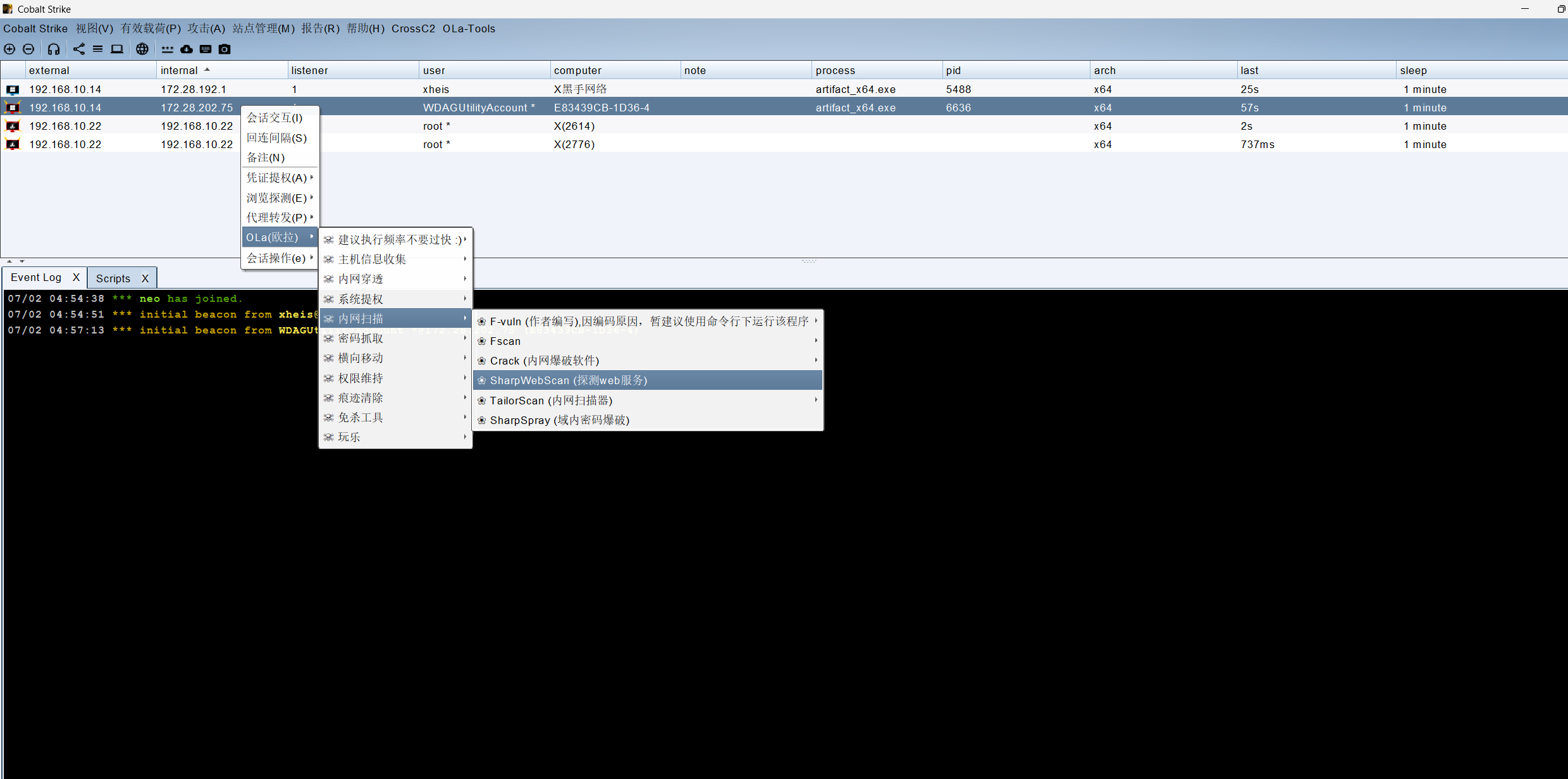The width and height of the screenshot is (1568, 779).
Task: Click beacon icon for X(2776) row
Action: [13, 144]
